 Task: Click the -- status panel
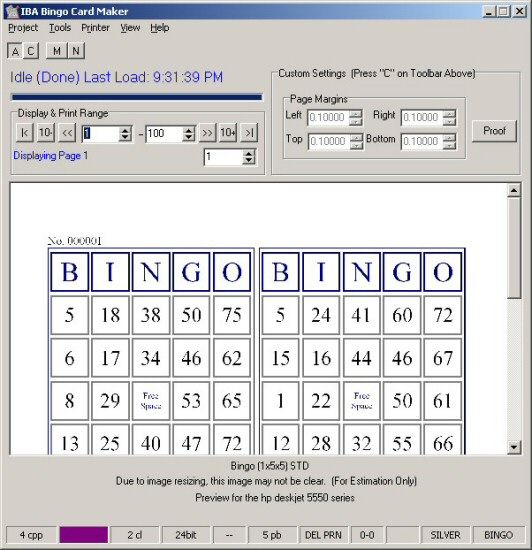pyautogui.click(x=229, y=535)
